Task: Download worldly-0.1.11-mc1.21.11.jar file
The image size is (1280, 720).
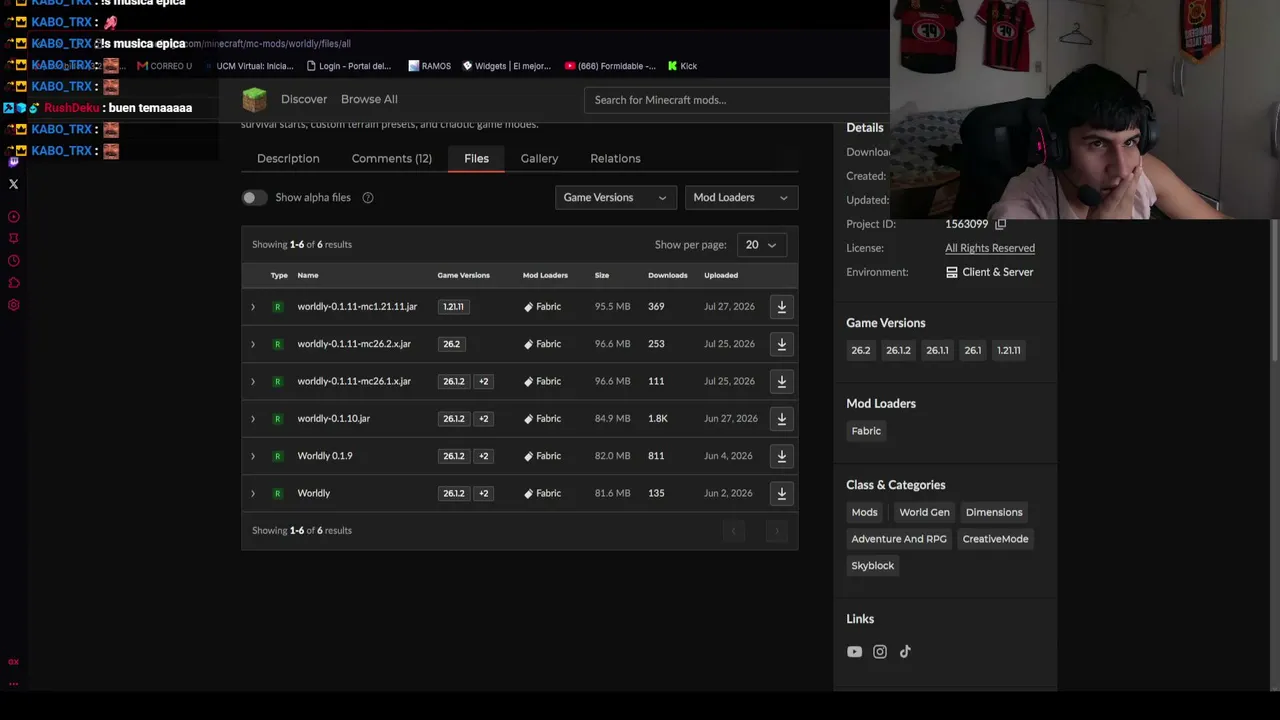Action: tap(782, 307)
